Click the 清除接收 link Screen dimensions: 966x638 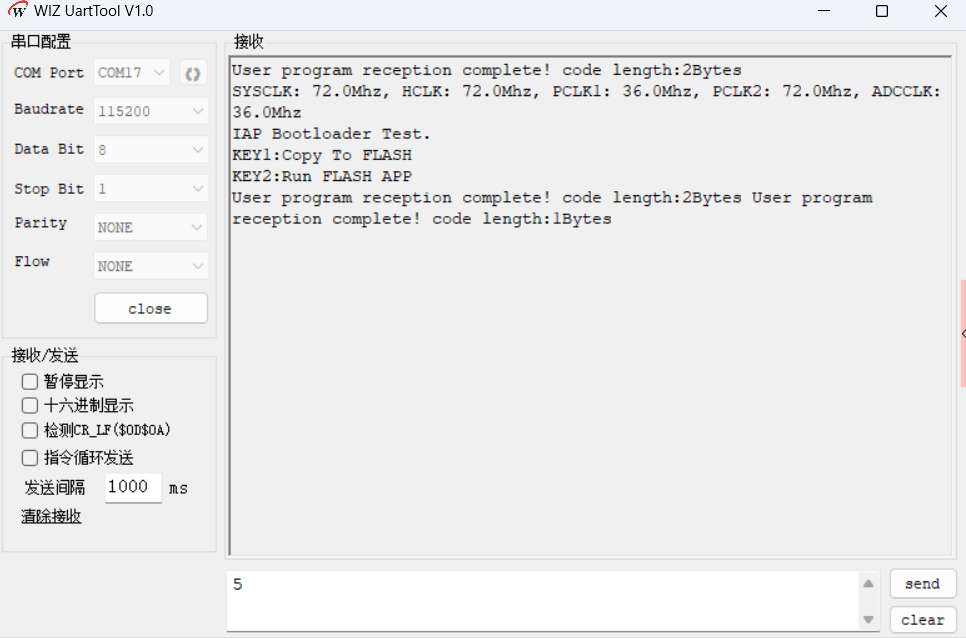[51, 516]
